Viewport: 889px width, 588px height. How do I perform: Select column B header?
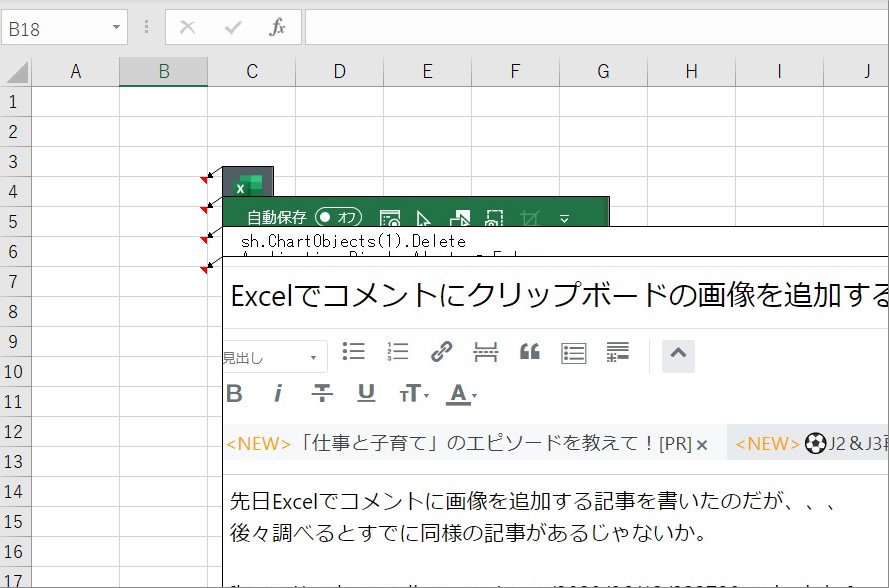[x=163, y=71]
